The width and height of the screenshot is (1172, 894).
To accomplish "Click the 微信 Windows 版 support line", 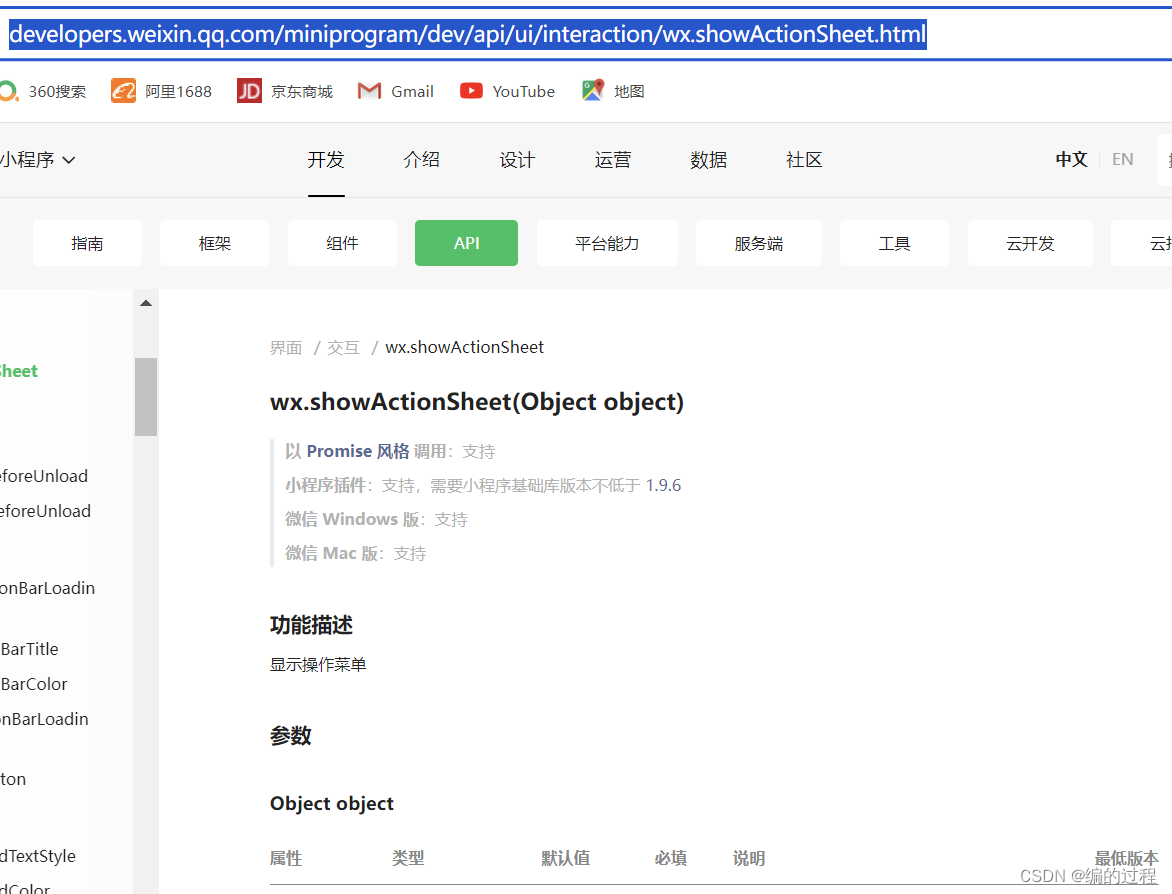I will (376, 520).
